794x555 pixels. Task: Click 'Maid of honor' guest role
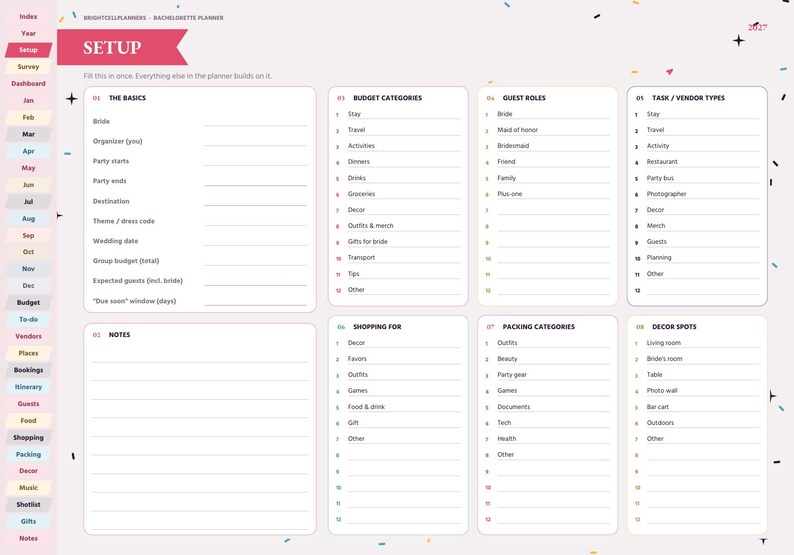click(517, 130)
